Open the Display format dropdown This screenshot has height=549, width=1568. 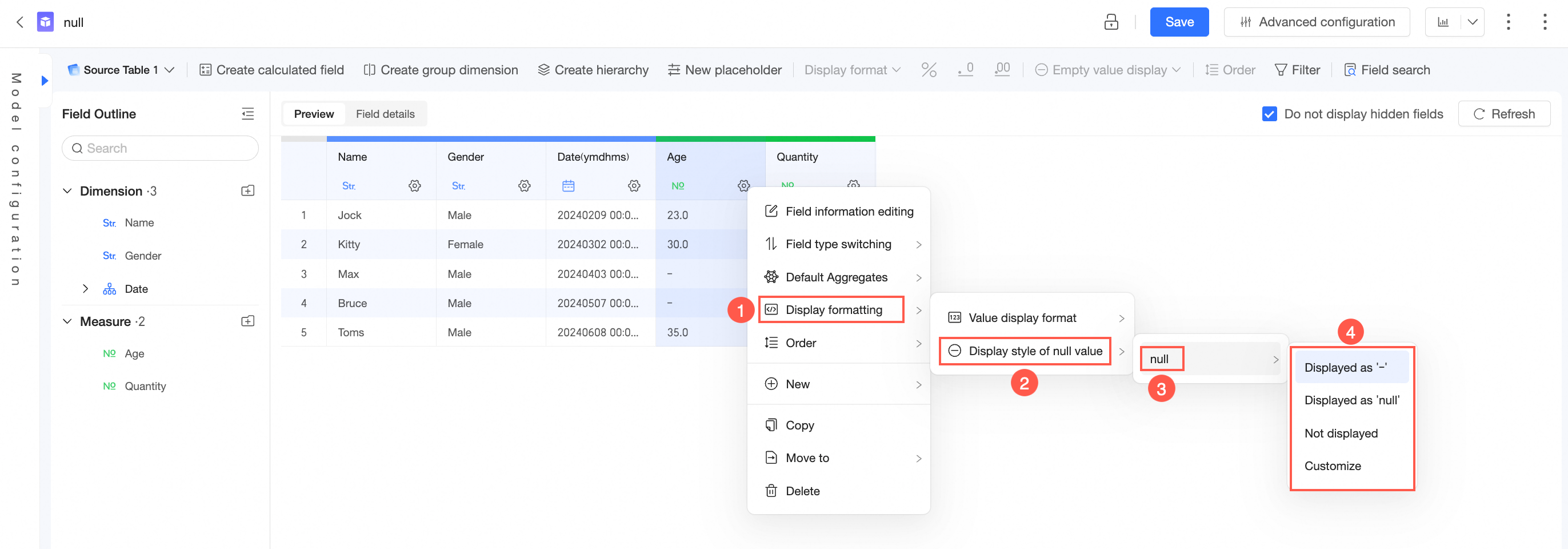click(x=852, y=70)
